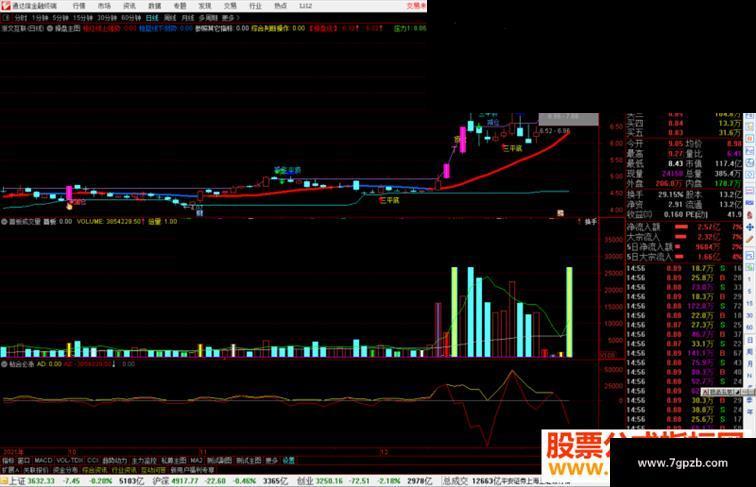Screen dimensions: 756x487
Task: Select the 测试副图 indicator tab
Action: point(220,460)
